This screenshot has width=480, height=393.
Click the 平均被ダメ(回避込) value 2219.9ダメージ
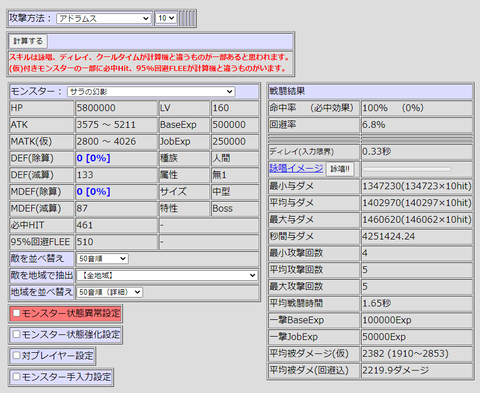coord(396,370)
